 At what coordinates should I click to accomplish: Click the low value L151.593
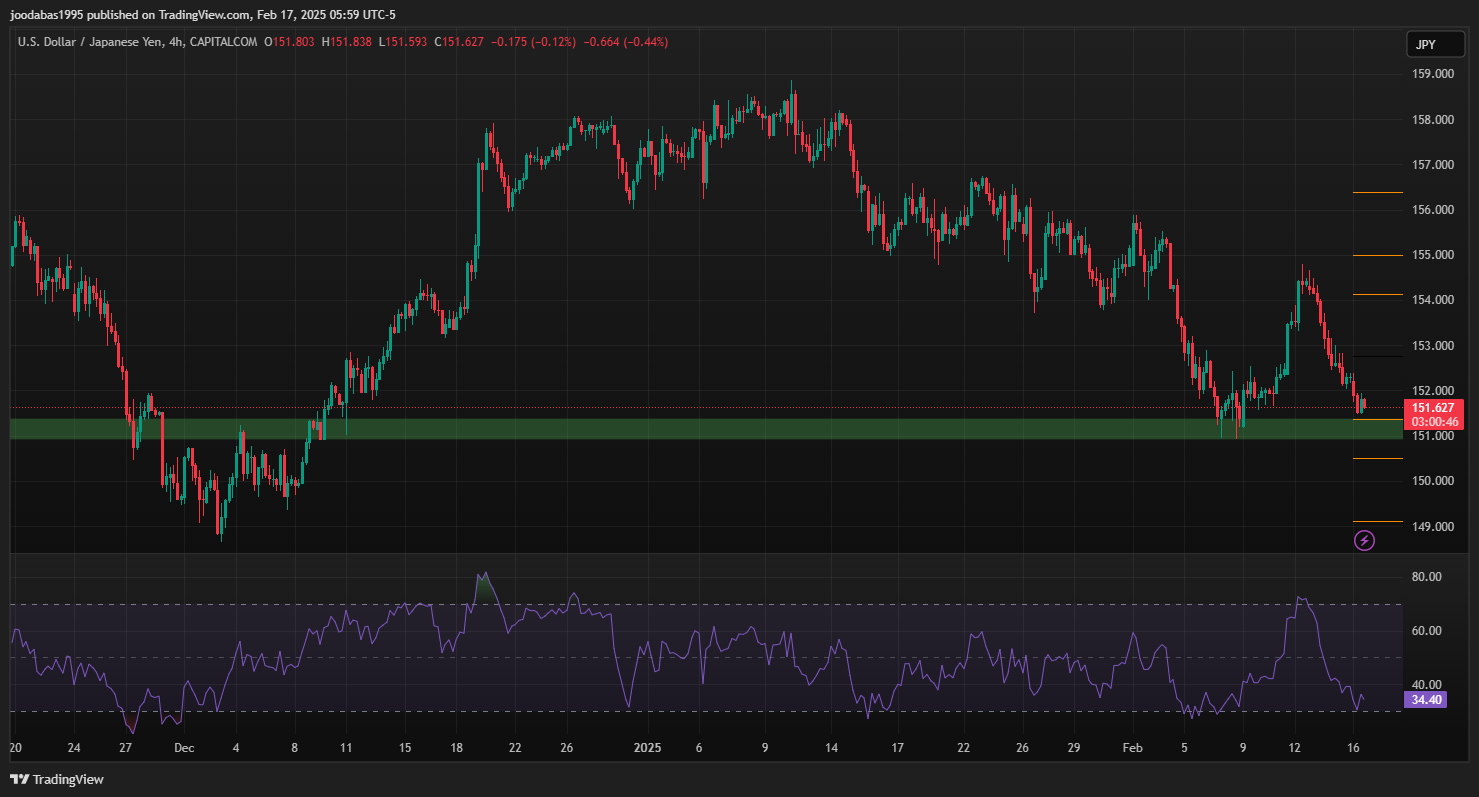402,42
